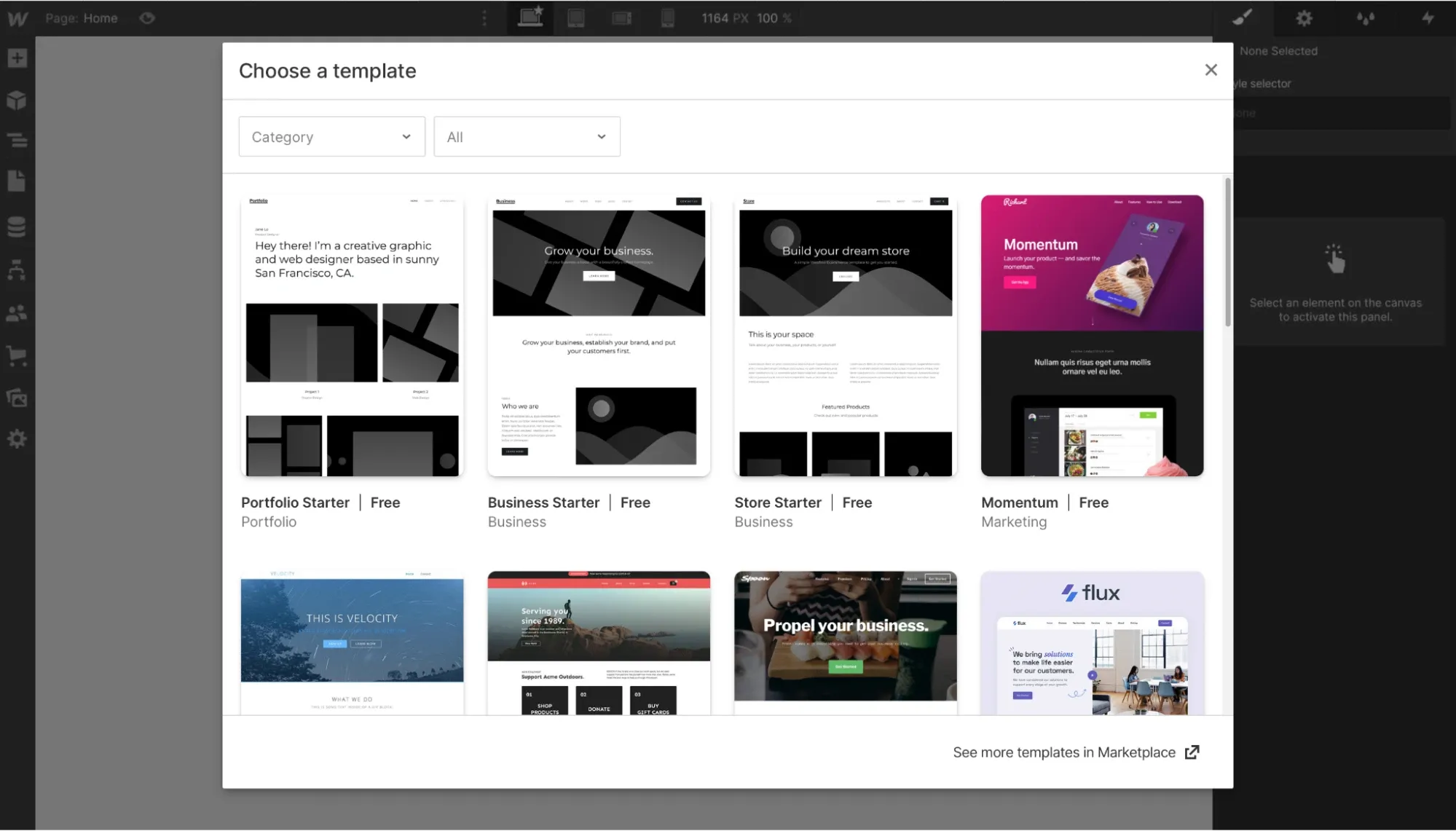Open the Webflow logo menu
The width and height of the screenshot is (1456, 831).
[x=17, y=18]
